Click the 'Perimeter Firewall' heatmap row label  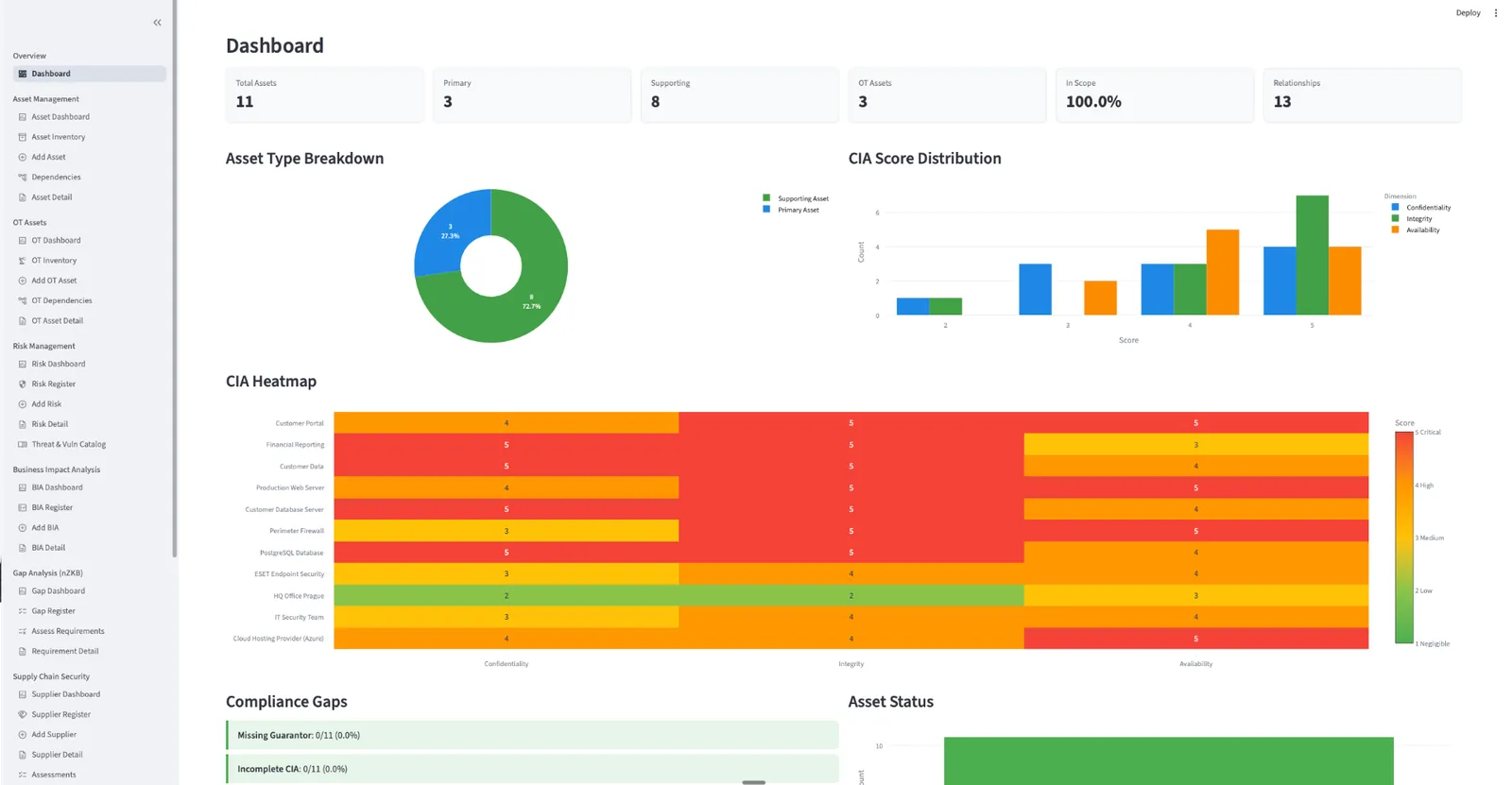[297, 531]
